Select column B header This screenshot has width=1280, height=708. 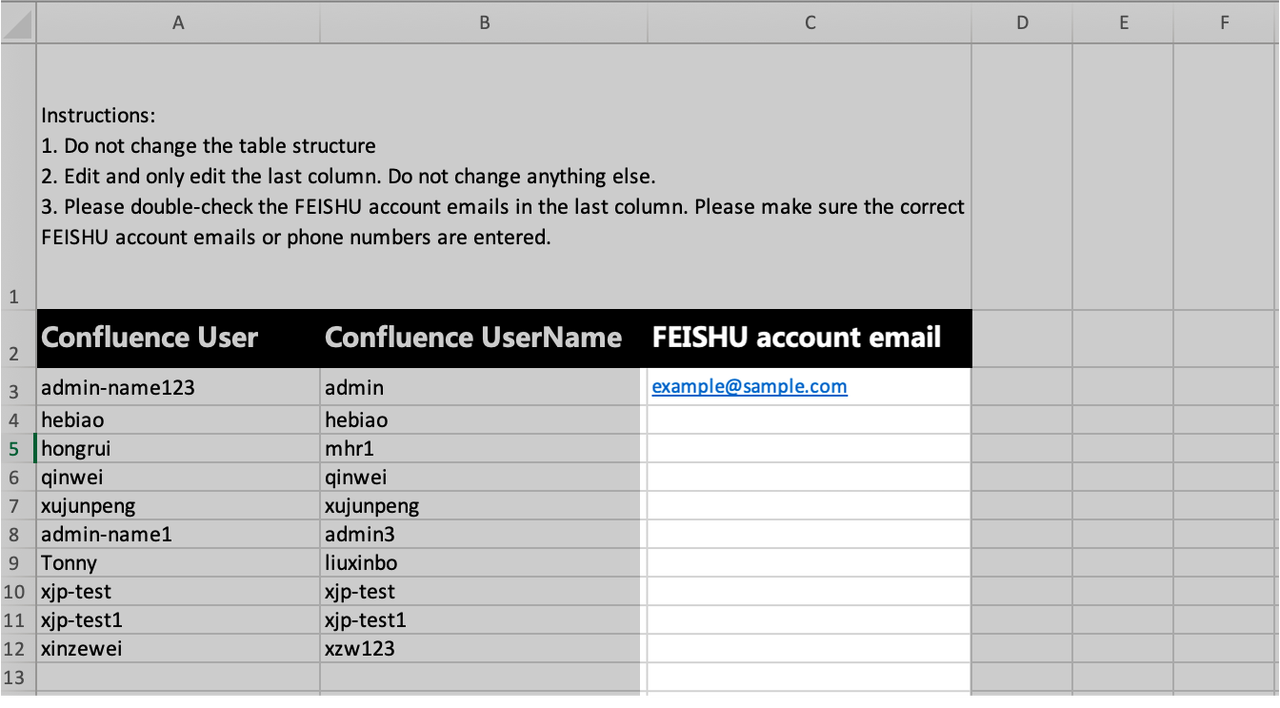pos(484,23)
